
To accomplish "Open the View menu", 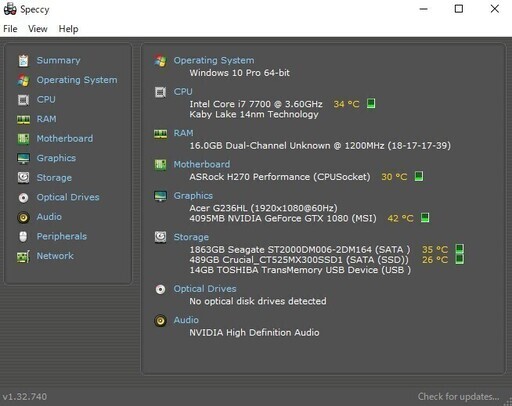I will coord(38,29).
